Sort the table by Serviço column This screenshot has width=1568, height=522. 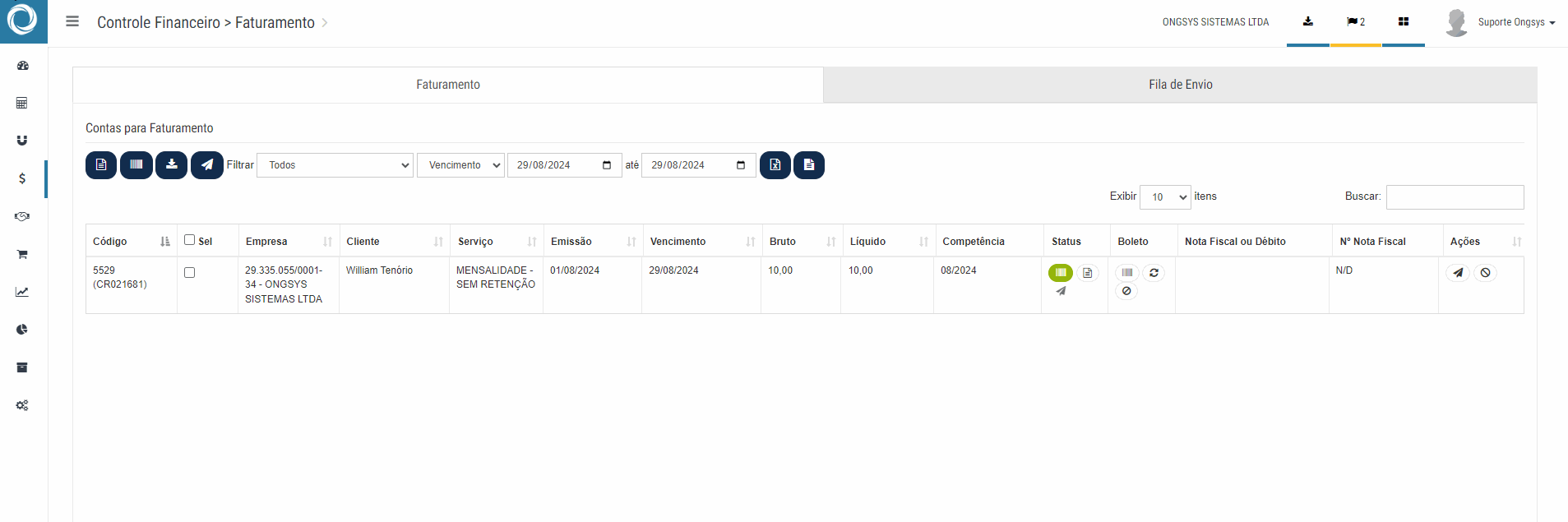pyautogui.click(x=497, y=242)
